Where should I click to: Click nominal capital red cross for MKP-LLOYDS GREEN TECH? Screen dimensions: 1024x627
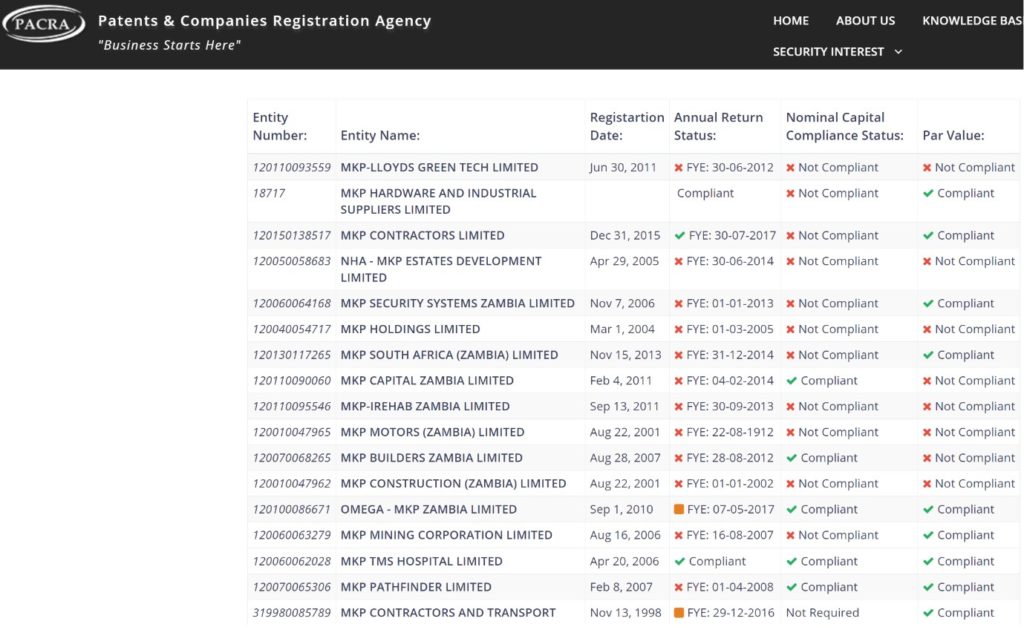point(790,168)
